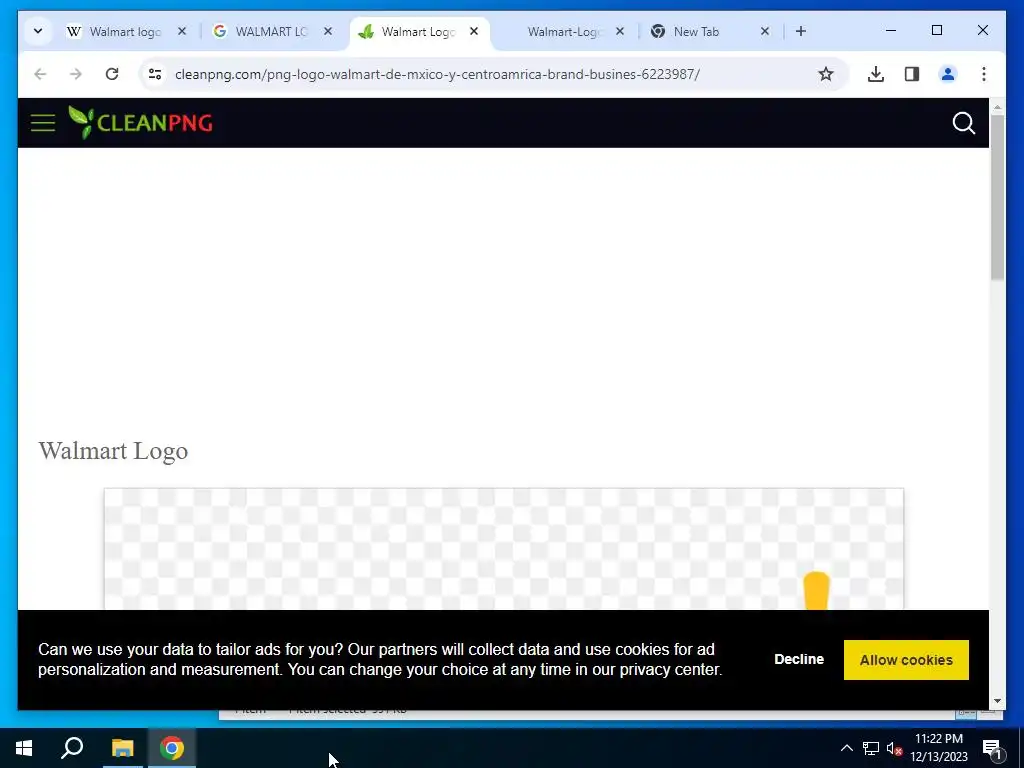Open the clock showing 11:22 PM
Viewport: 1024px width, 768px height.
pos(939,748)
